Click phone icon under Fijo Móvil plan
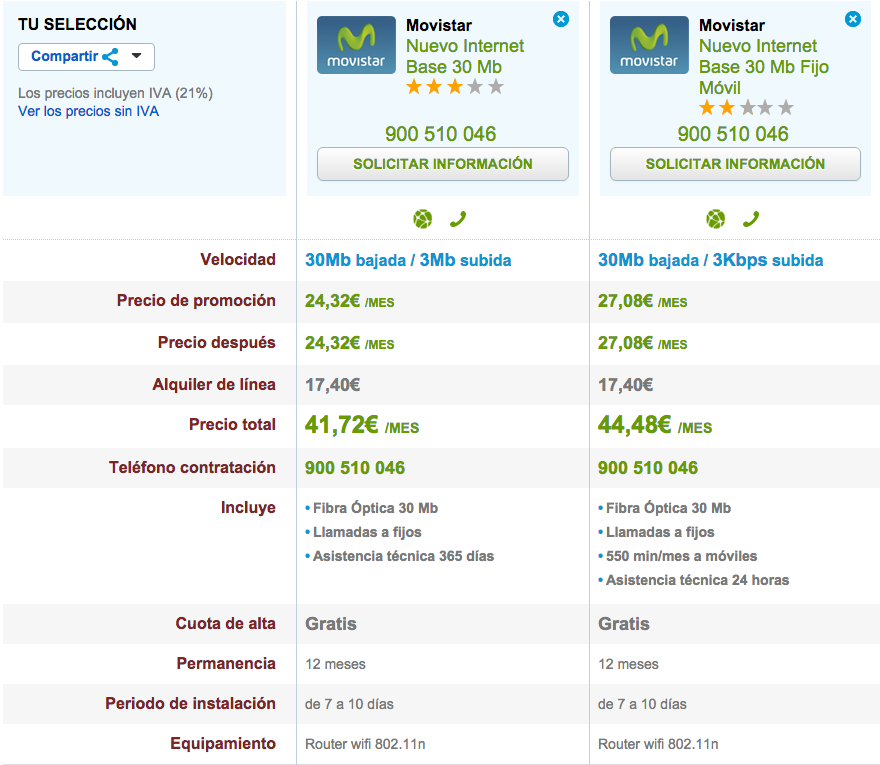880x765 pixels. coord(751,219)
